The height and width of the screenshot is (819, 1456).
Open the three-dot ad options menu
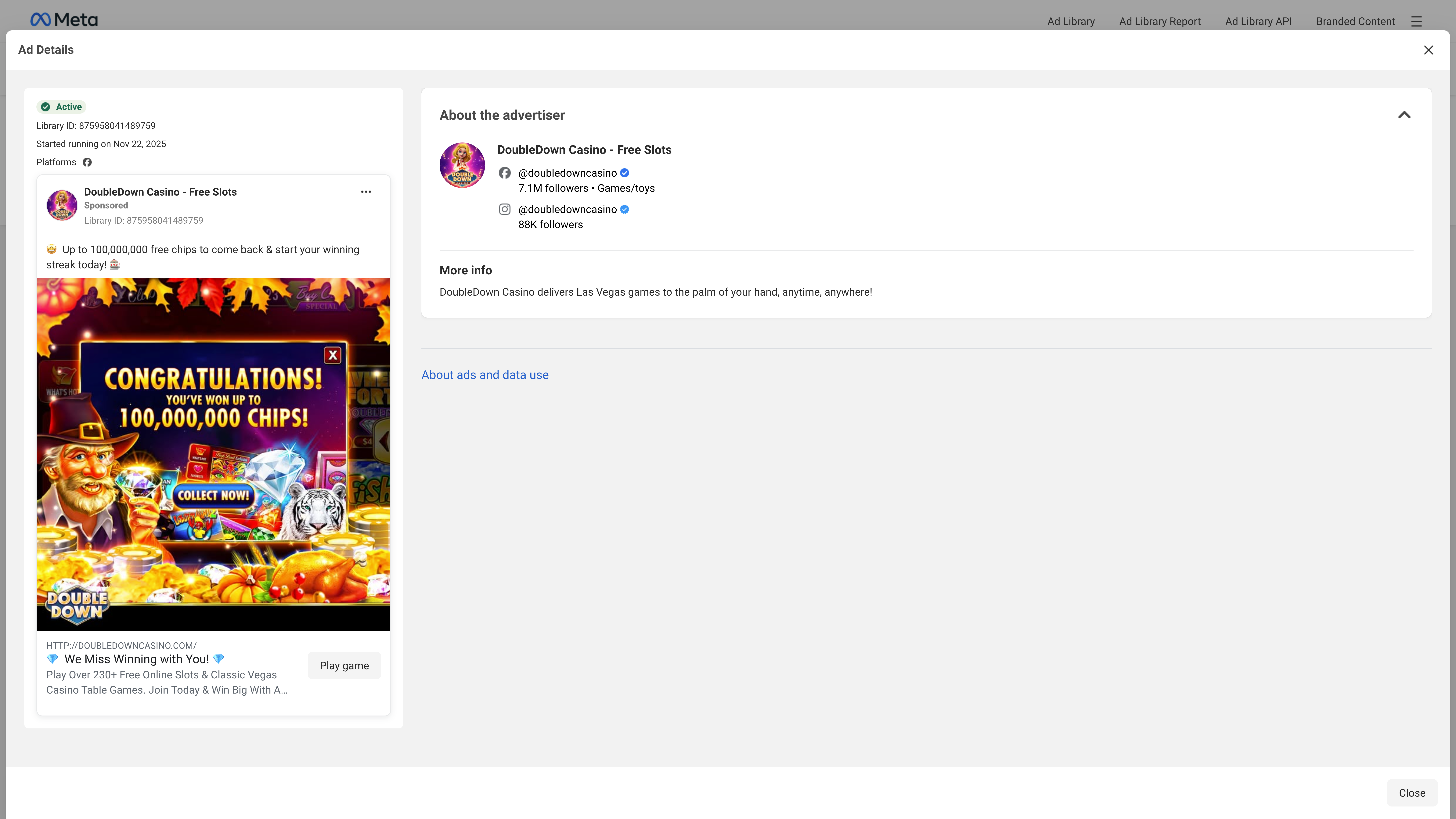point(366,192)
